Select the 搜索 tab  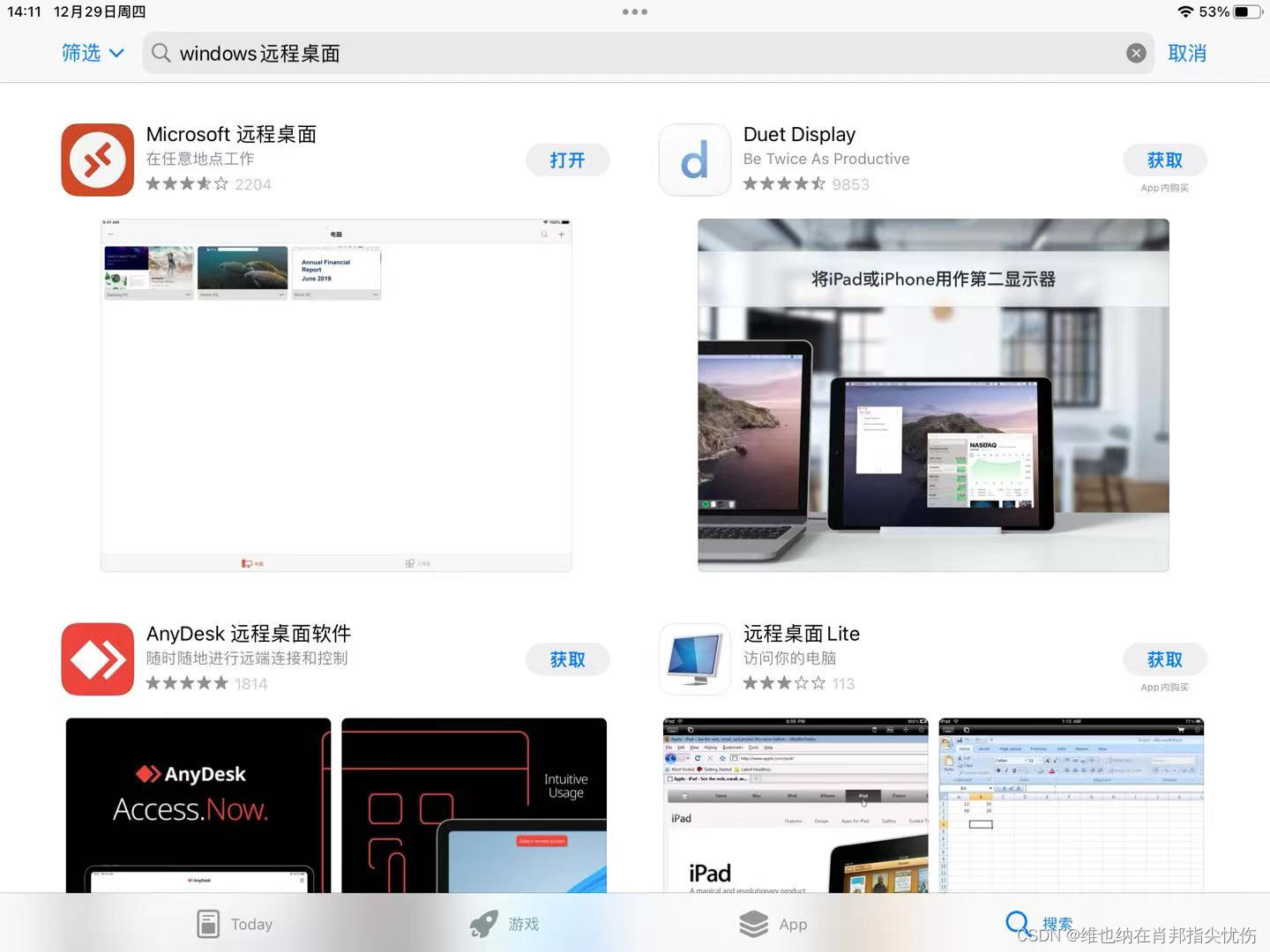click(x=1039, y=924)
